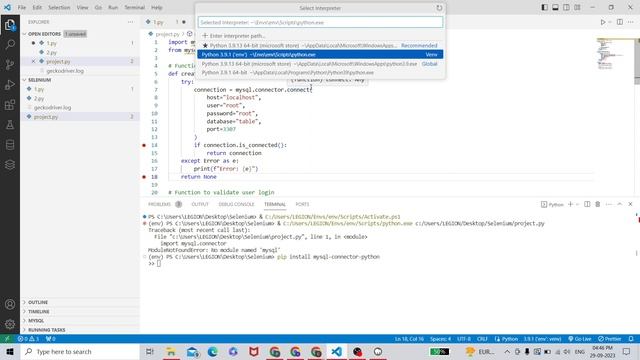Open the Accounts menu icon
640x360 pixels.
[10, 304]
